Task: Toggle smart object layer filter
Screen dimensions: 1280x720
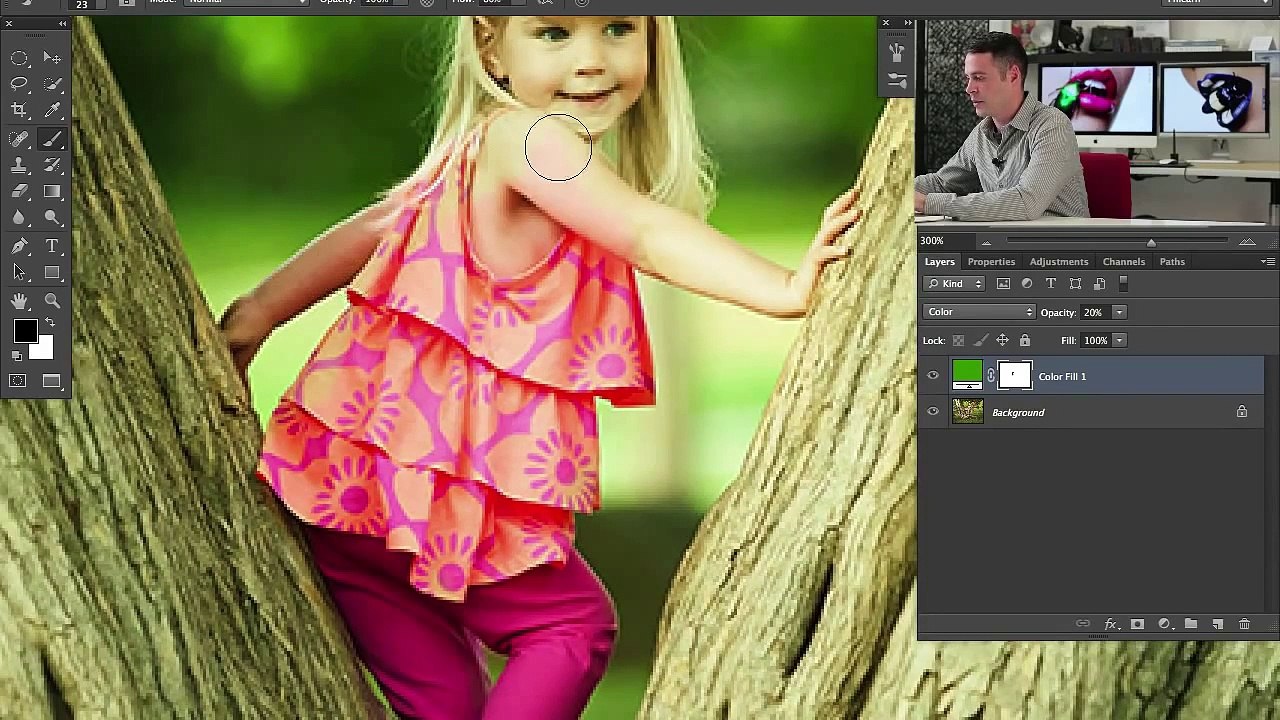Action: click(1099, 284)
